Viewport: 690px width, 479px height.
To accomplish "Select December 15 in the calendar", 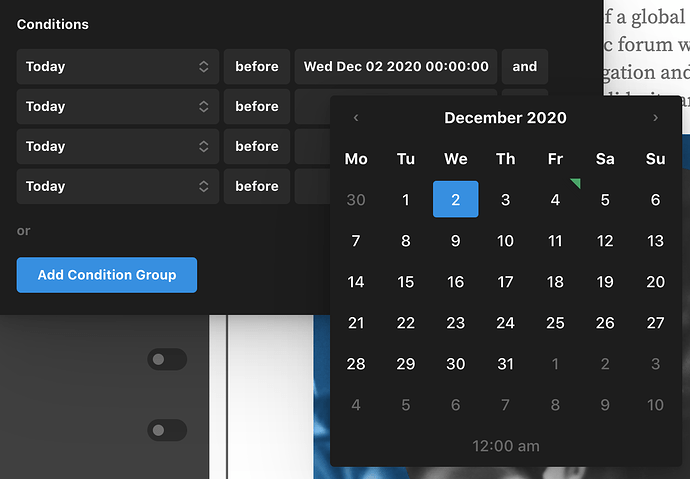I will [405, 282].
